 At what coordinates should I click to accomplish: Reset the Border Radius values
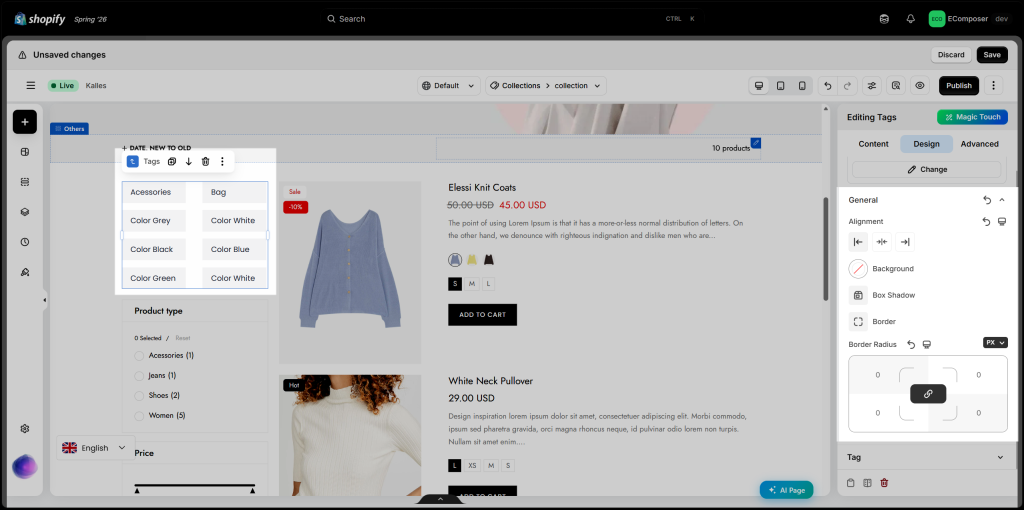(x=911, y=344)
